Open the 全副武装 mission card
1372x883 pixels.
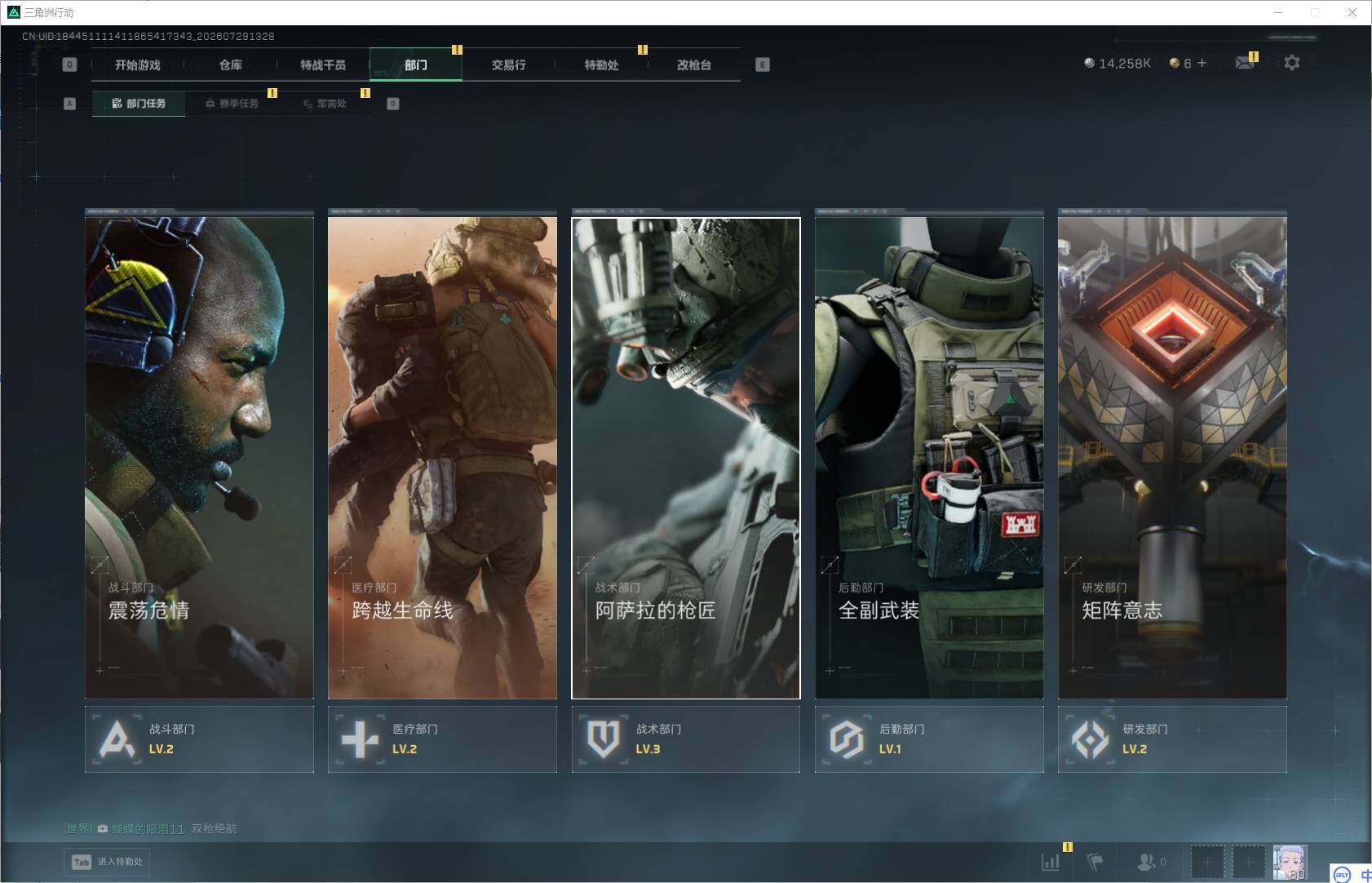[x=929, y=457]
